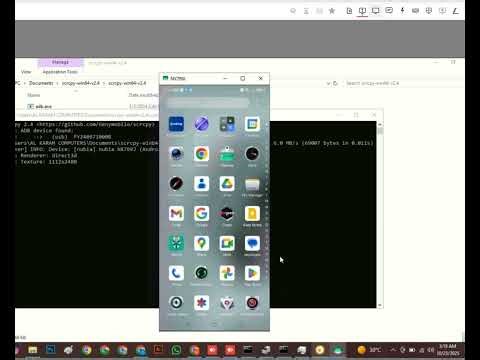The width and height of the screenshot is (480, 360).
Task: Open the Phone dialer app
Action: [x=176, y=273]
